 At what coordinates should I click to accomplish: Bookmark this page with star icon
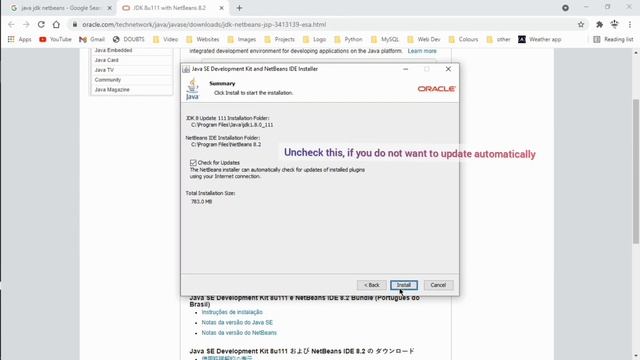point(581,24)
